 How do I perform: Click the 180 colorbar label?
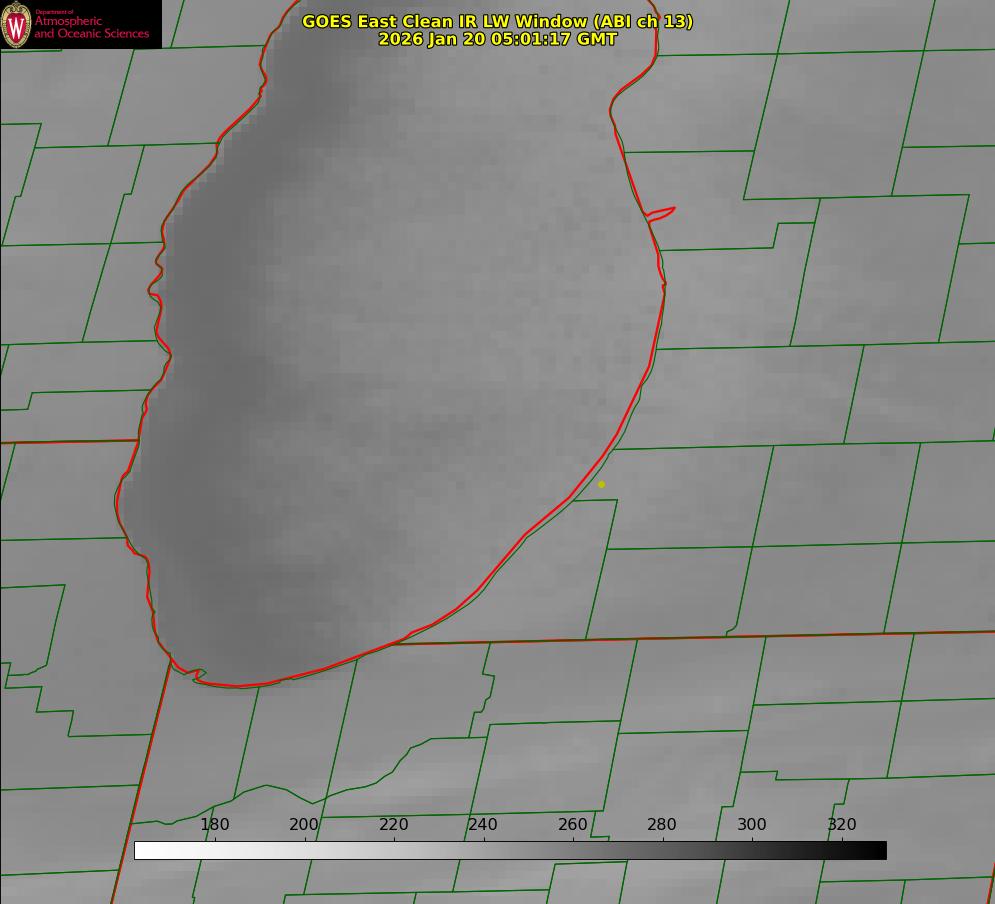[215, 824]
